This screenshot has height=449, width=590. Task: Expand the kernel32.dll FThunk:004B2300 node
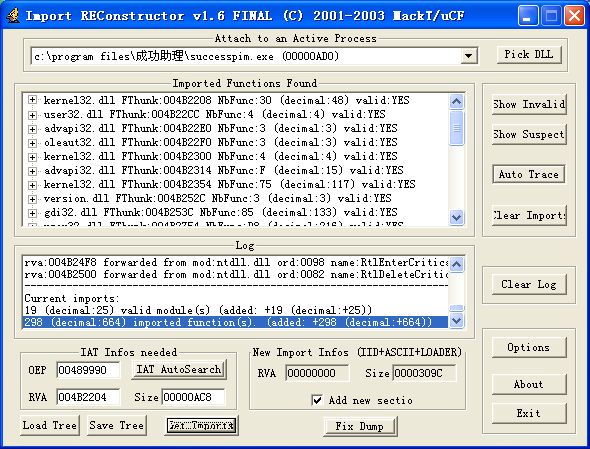pos(32,157)
